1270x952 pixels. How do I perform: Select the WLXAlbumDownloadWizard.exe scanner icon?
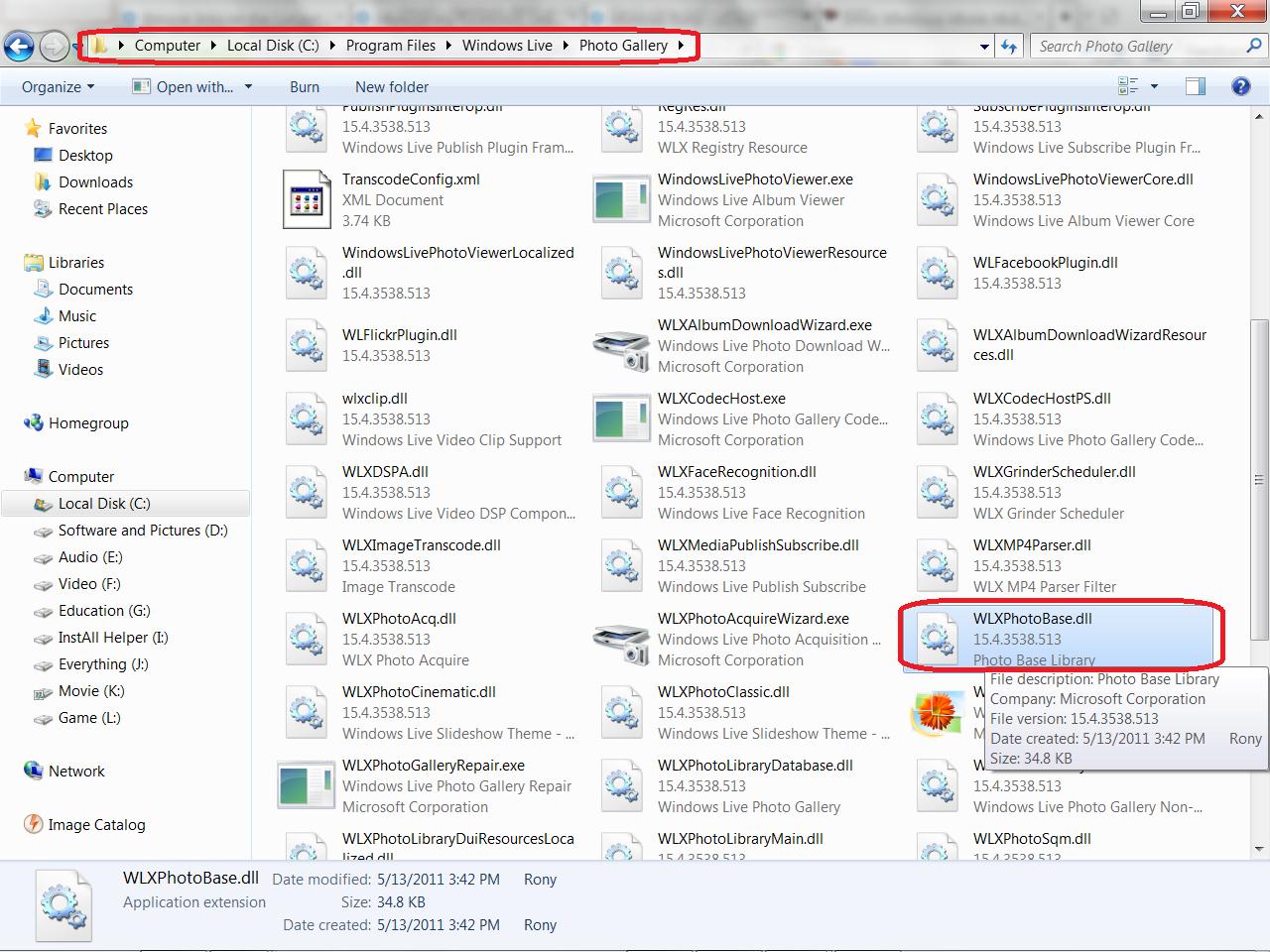point(621,346)
